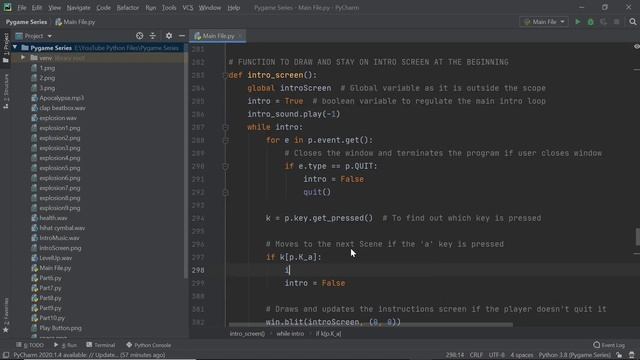Open Project panel settings gear
Screen dimensions: 640x360
click(x=169, y=36)
